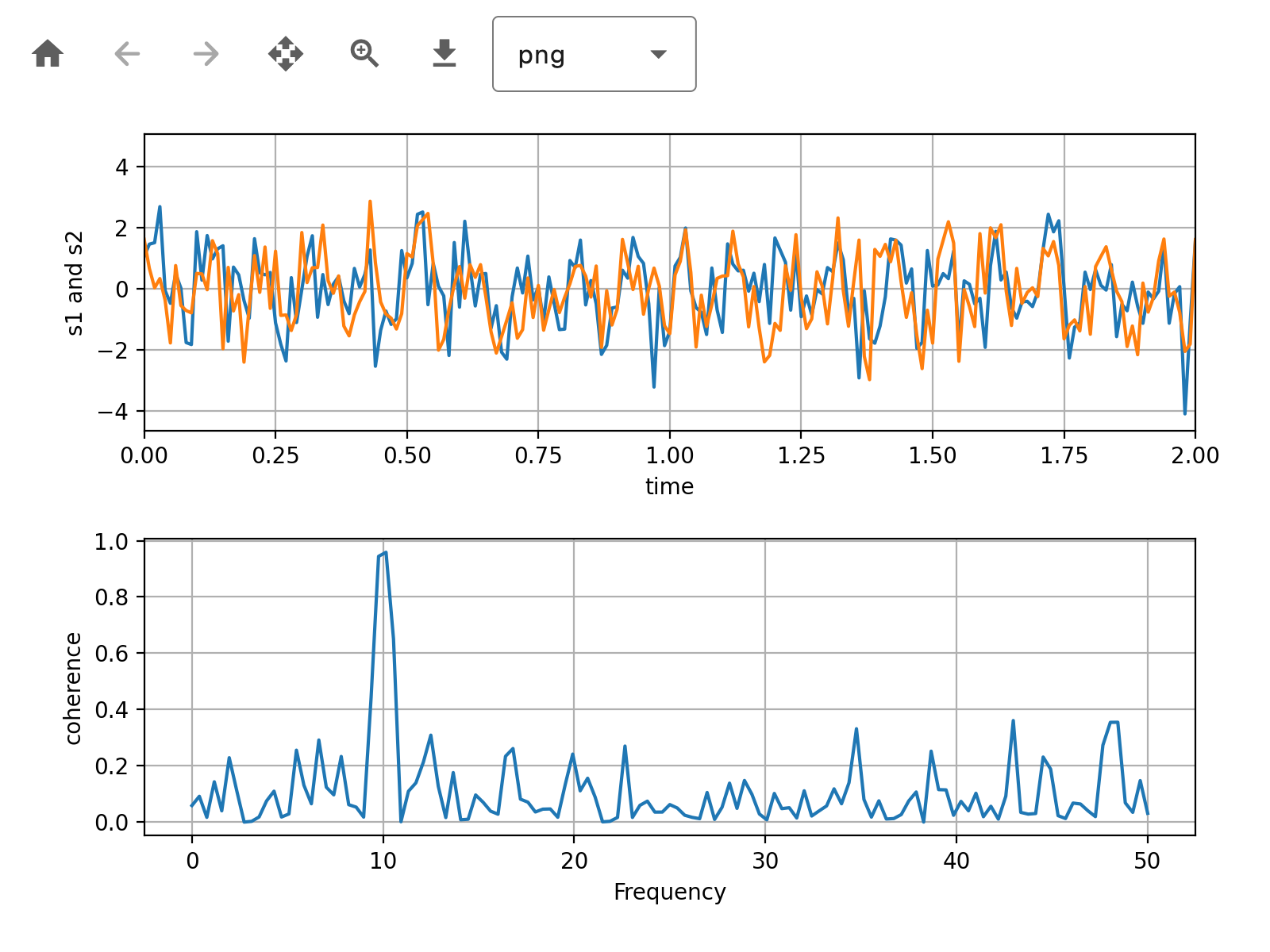Click the 'time' x-axis label
This screenshot has width=1270, height=952.
pos(669,486)
